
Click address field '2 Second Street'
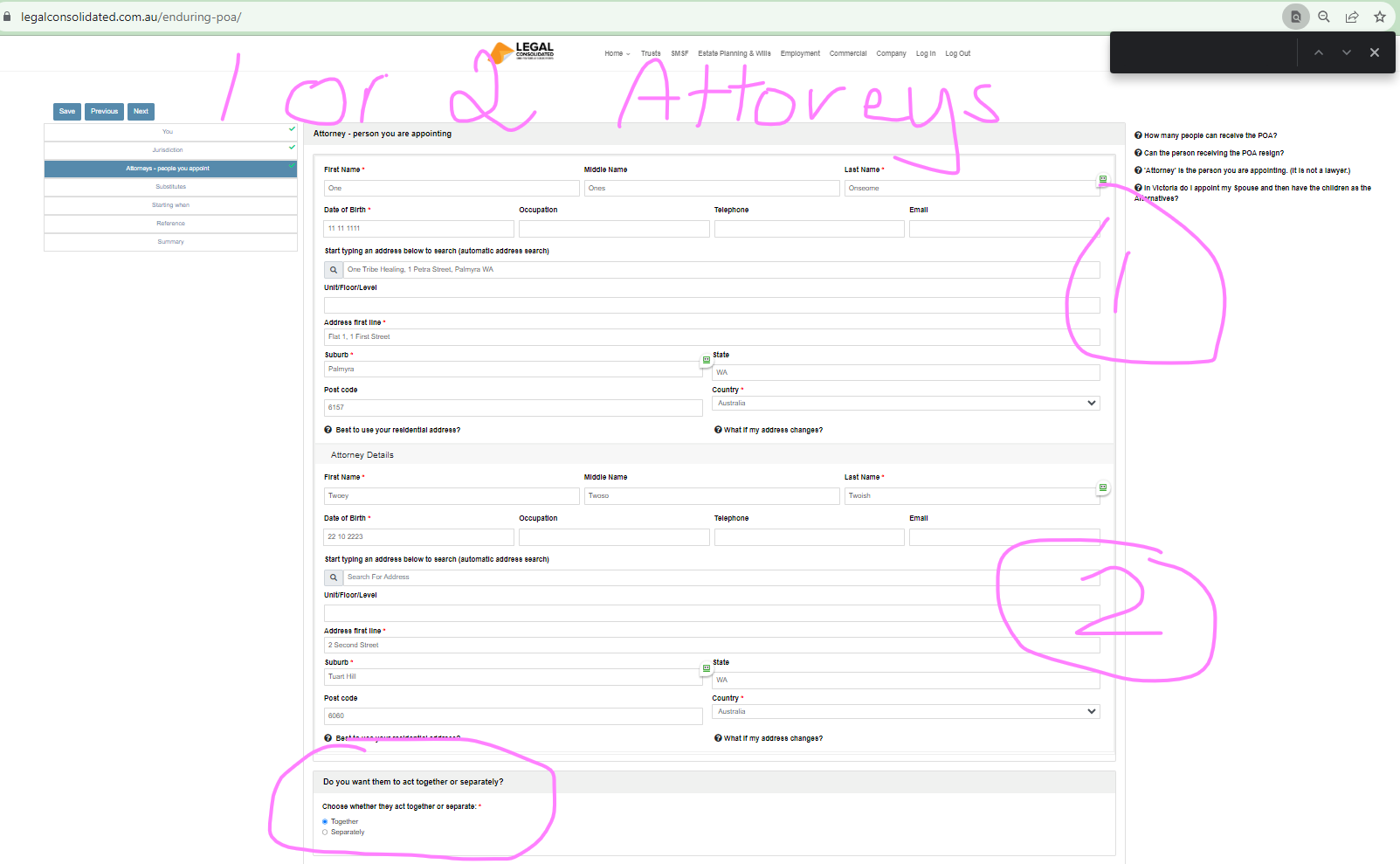(712, 646)
